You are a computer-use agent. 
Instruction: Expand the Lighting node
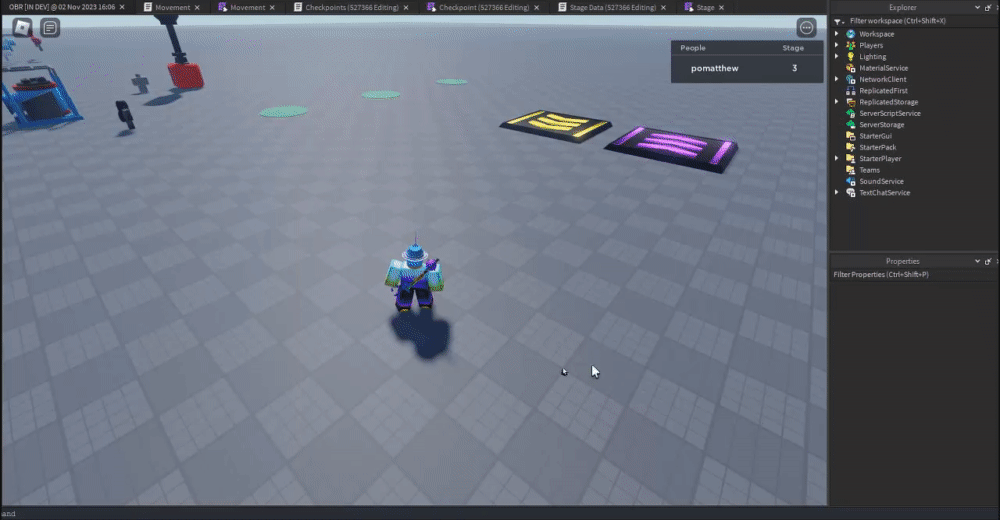click(837, 57)
